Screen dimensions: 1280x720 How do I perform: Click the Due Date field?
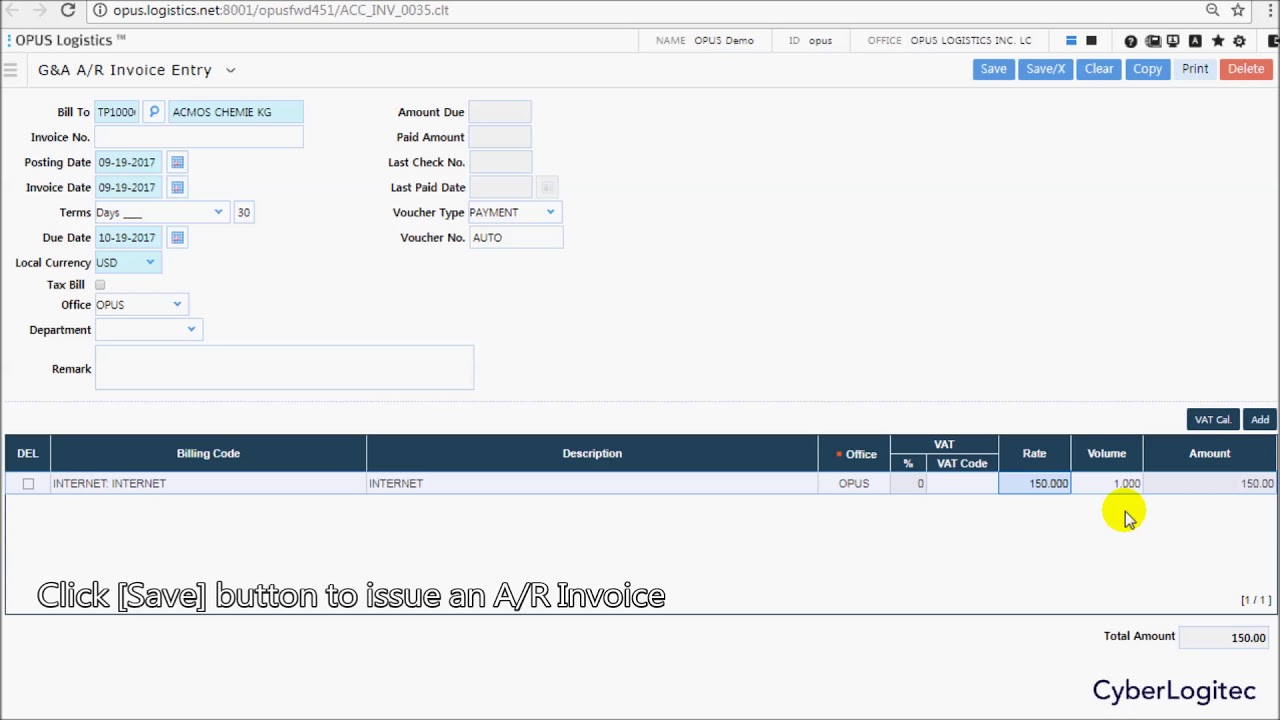pyautogui.click(x=130, y=237)
